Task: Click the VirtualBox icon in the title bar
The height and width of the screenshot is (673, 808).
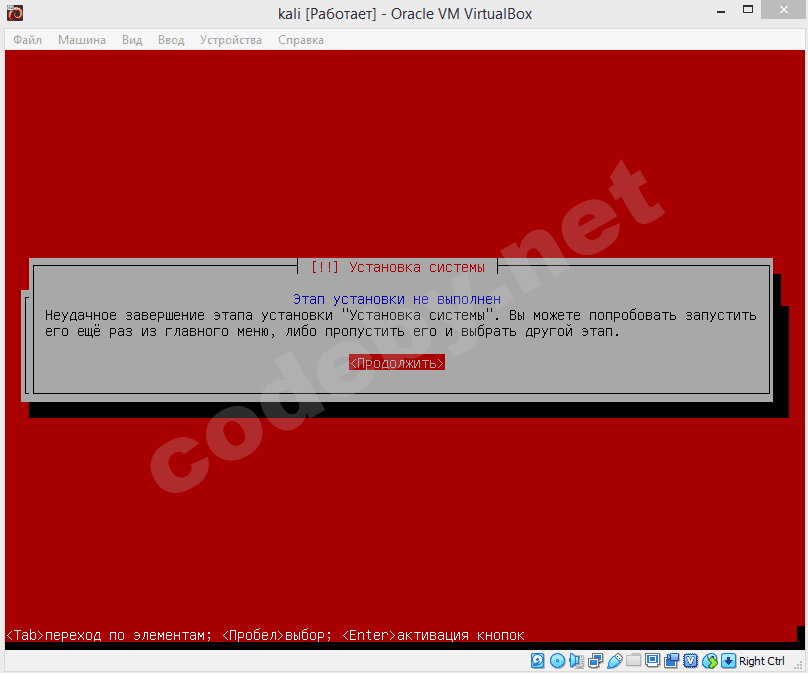Action: (x=15, y=13)
